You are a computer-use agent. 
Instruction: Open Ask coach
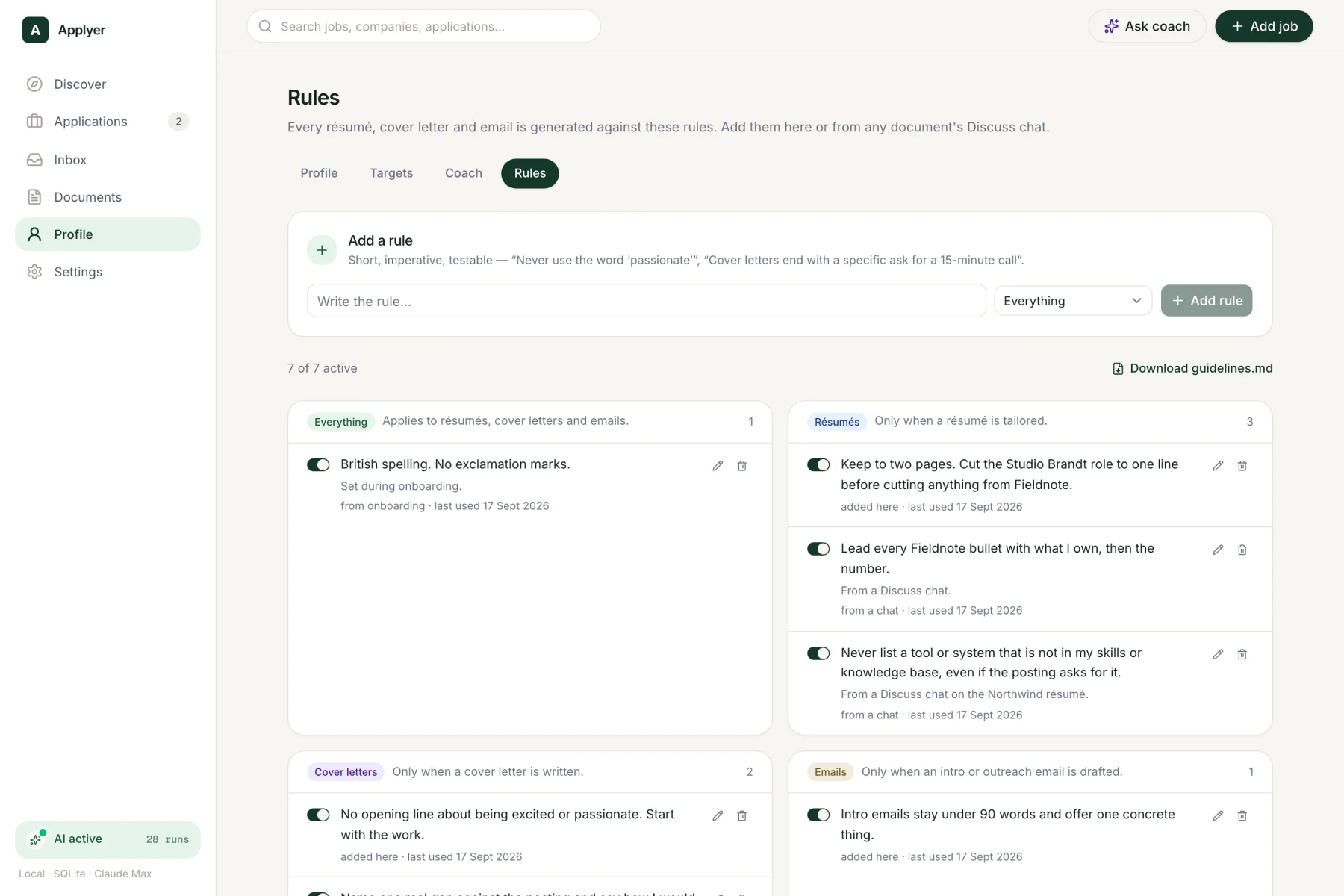1147,26
